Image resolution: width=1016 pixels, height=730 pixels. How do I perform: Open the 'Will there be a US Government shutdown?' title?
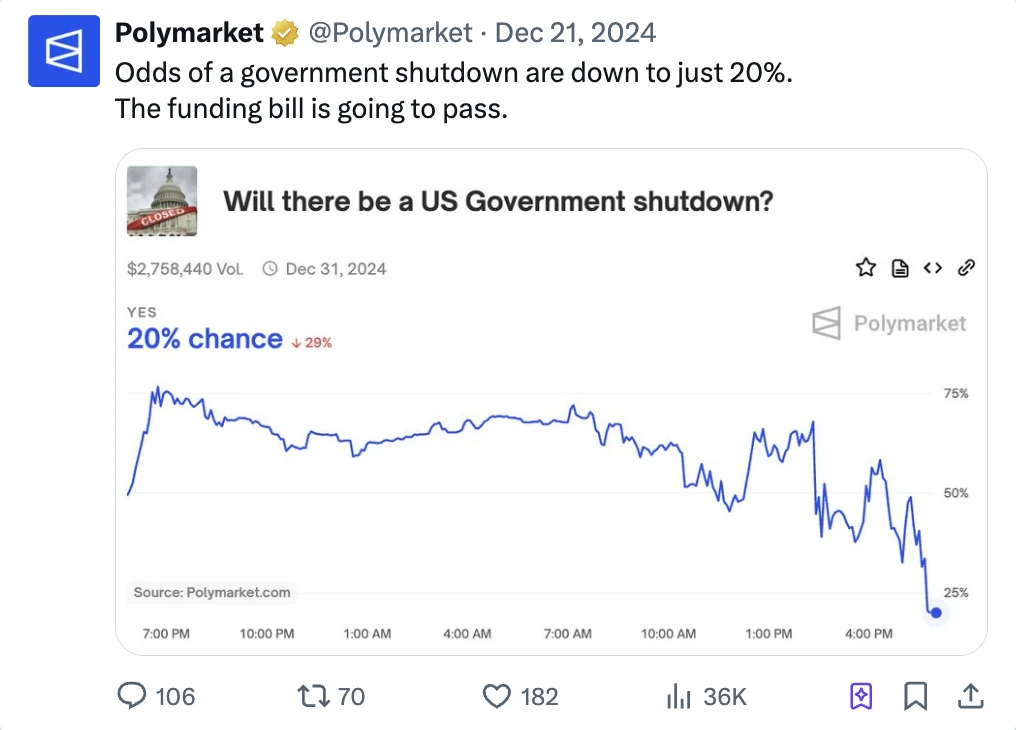(498, 201)
